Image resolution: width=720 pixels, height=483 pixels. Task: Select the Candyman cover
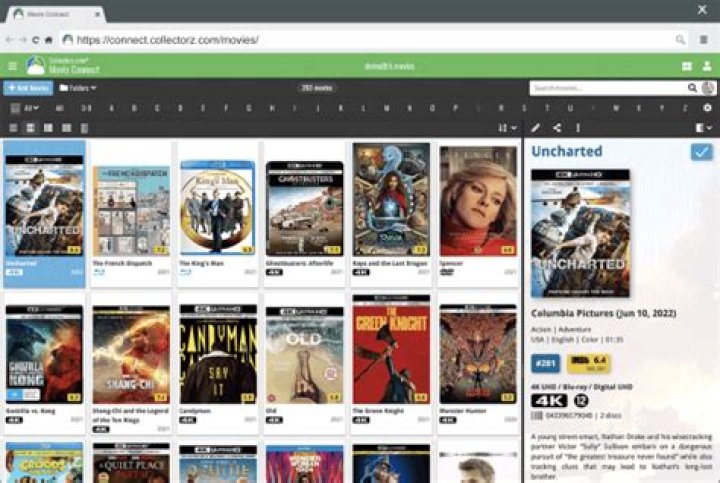coord(218,354)
